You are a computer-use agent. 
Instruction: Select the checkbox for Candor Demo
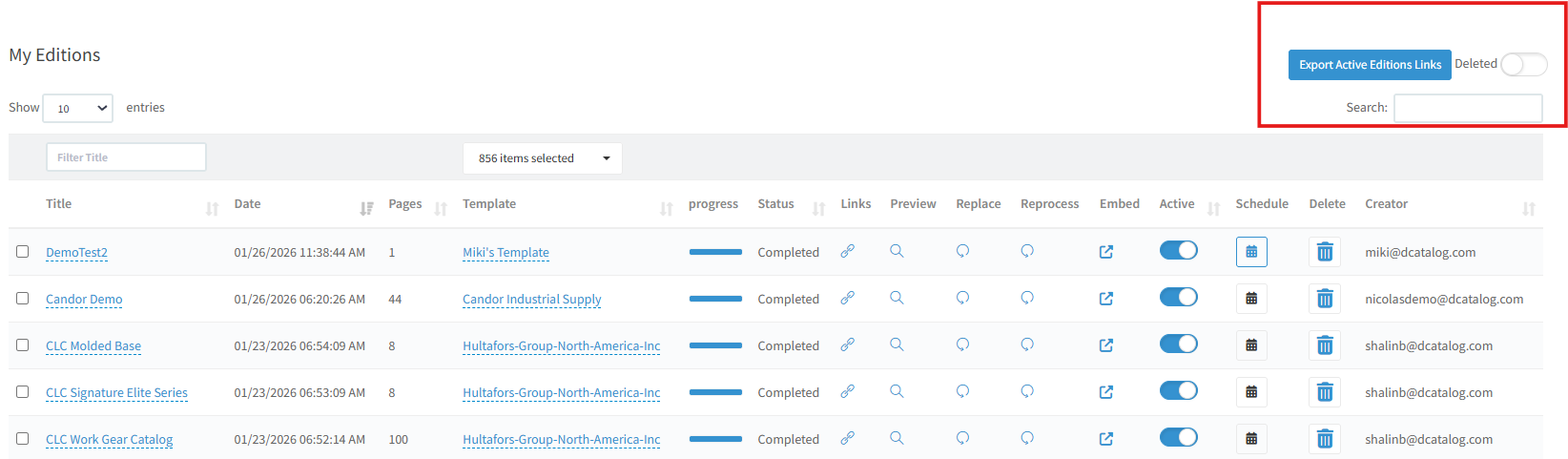tap(23, 299)
